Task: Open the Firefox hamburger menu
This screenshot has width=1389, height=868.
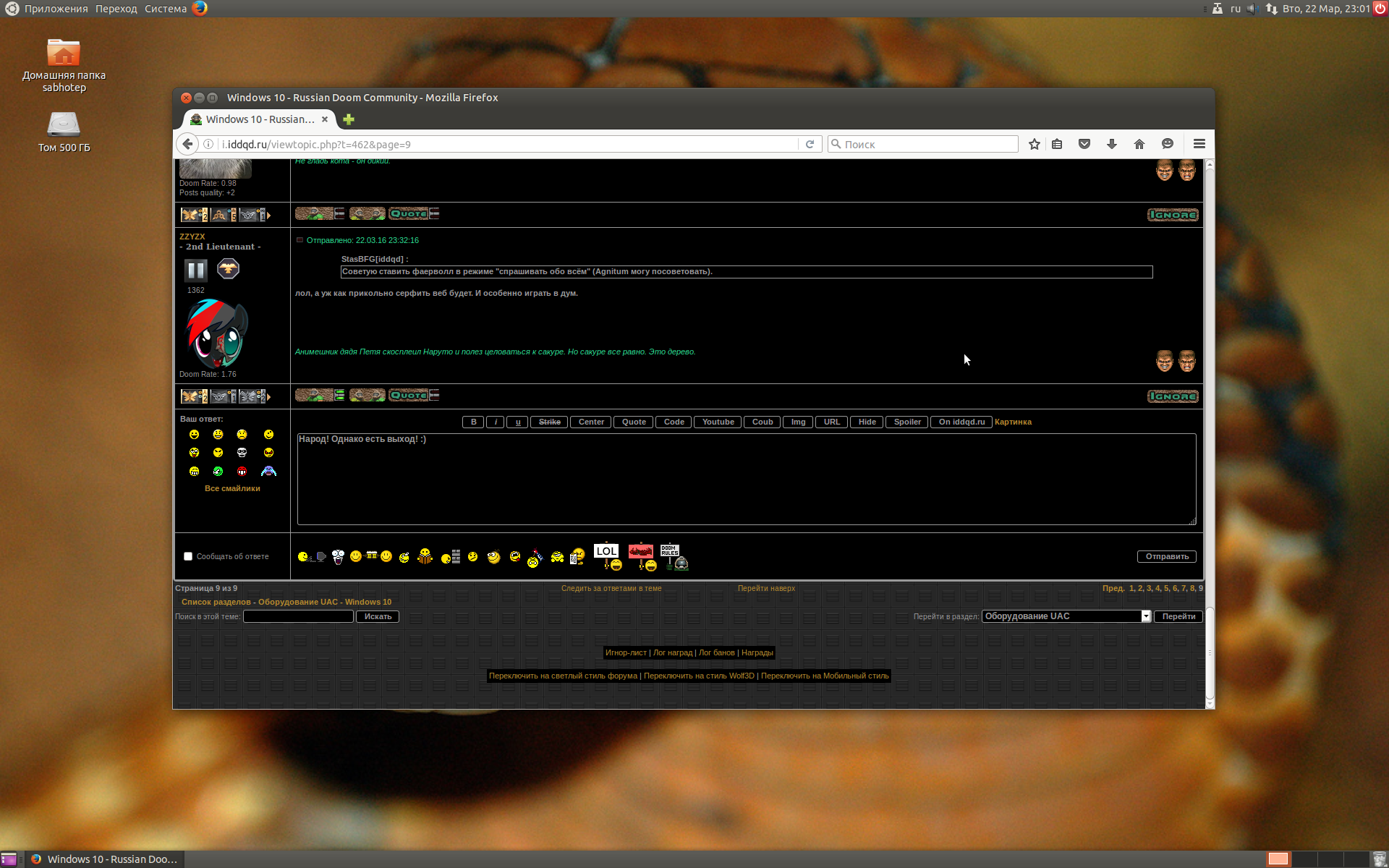Action: 1199,144
